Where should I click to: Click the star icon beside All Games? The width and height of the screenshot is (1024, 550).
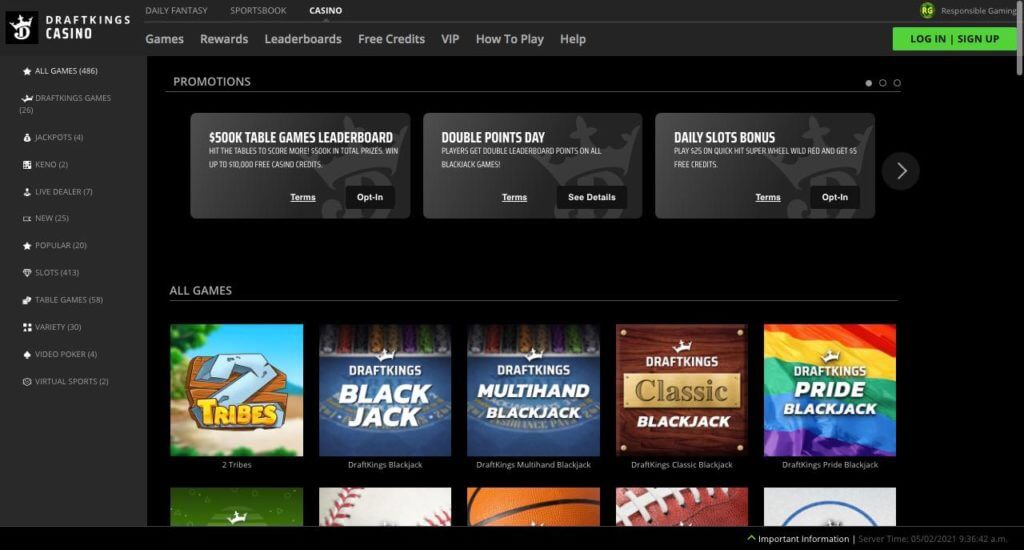point(27,71)
